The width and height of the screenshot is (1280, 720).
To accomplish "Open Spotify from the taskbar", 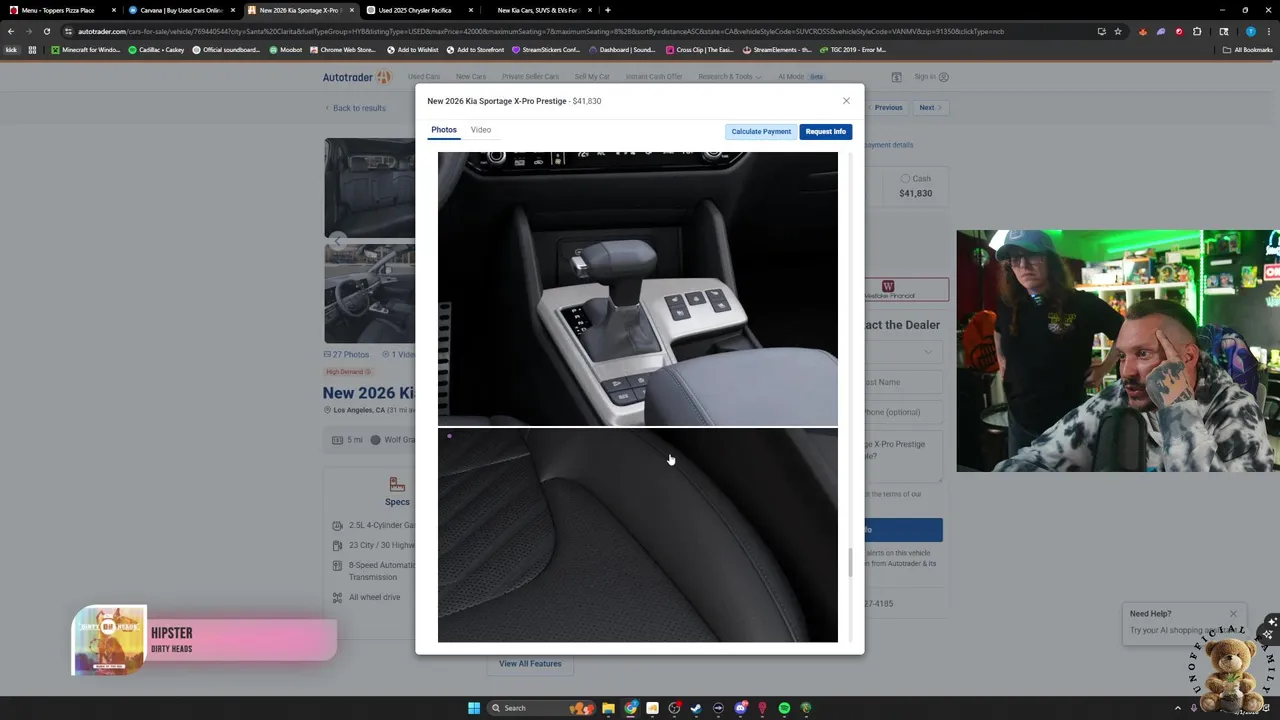I will [784, 708].
